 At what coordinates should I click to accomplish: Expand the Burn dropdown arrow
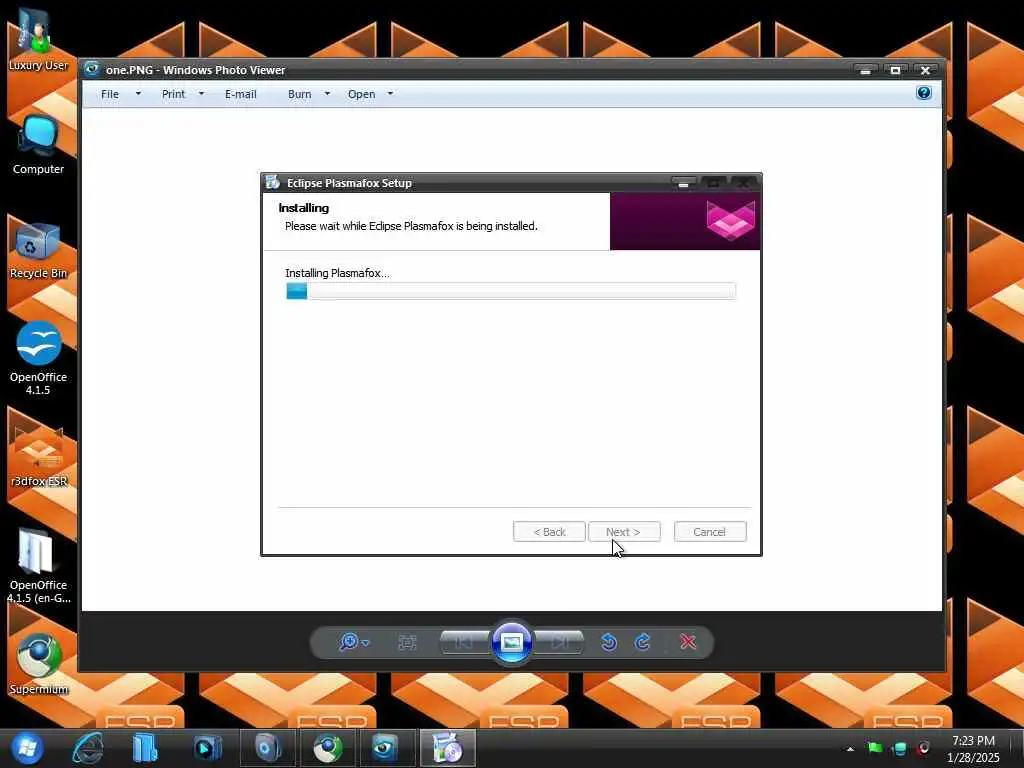tap(327, 94)
